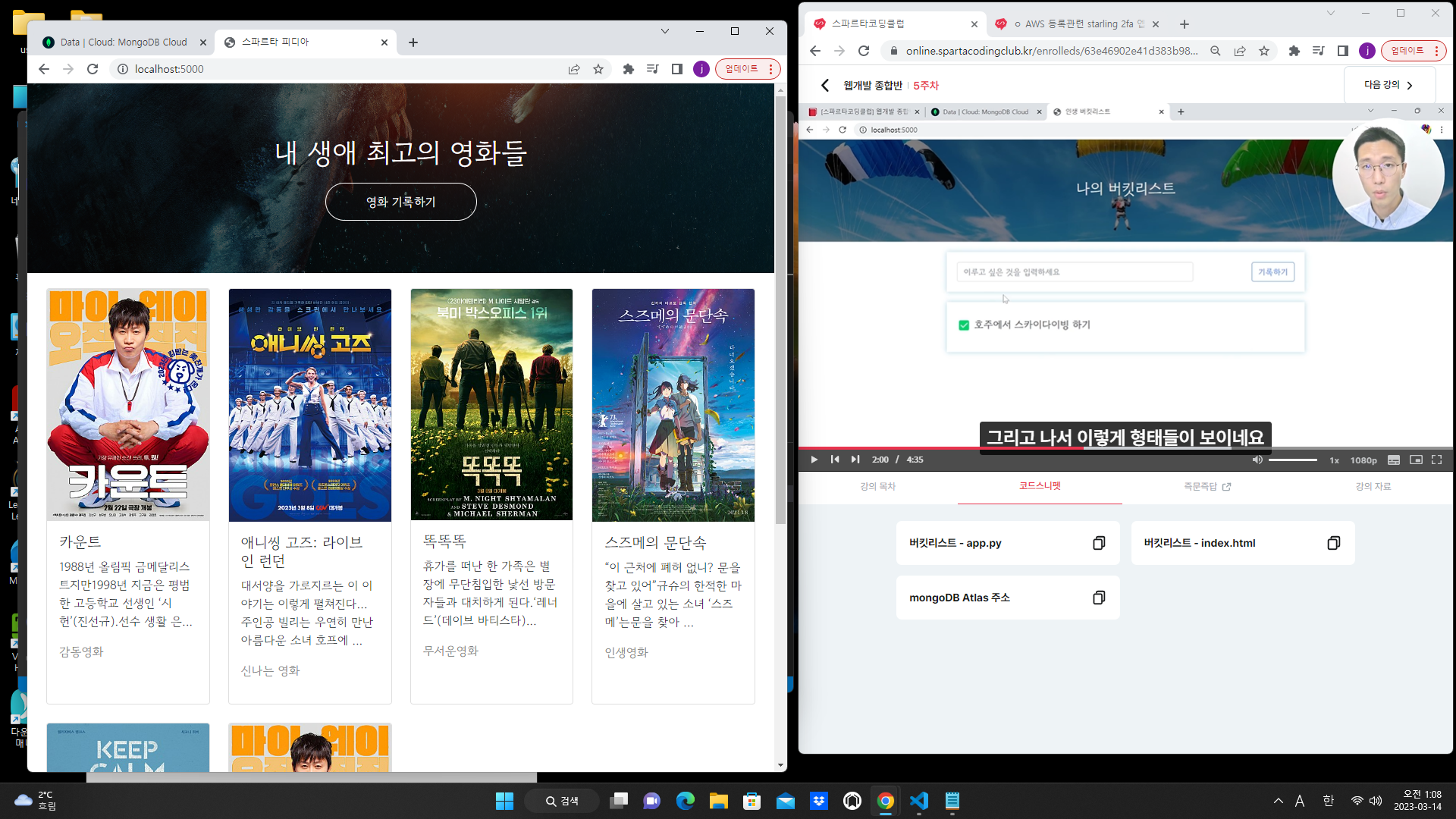Open Chrome menu dots in right browser
This screenshot has width=1456, height=819.
(x=1436, y=51)
